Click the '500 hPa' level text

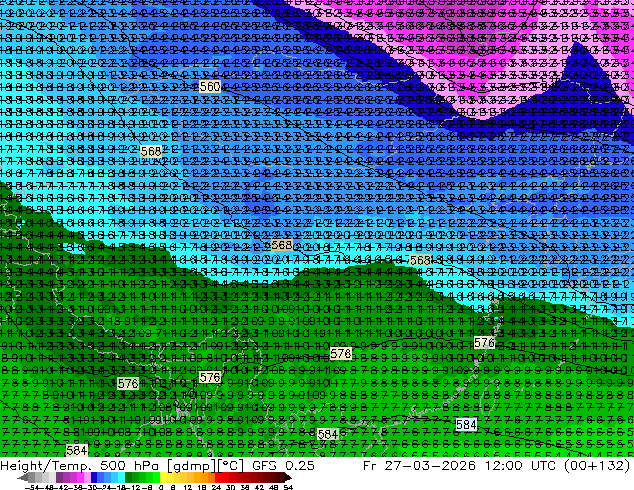[130, 466]
